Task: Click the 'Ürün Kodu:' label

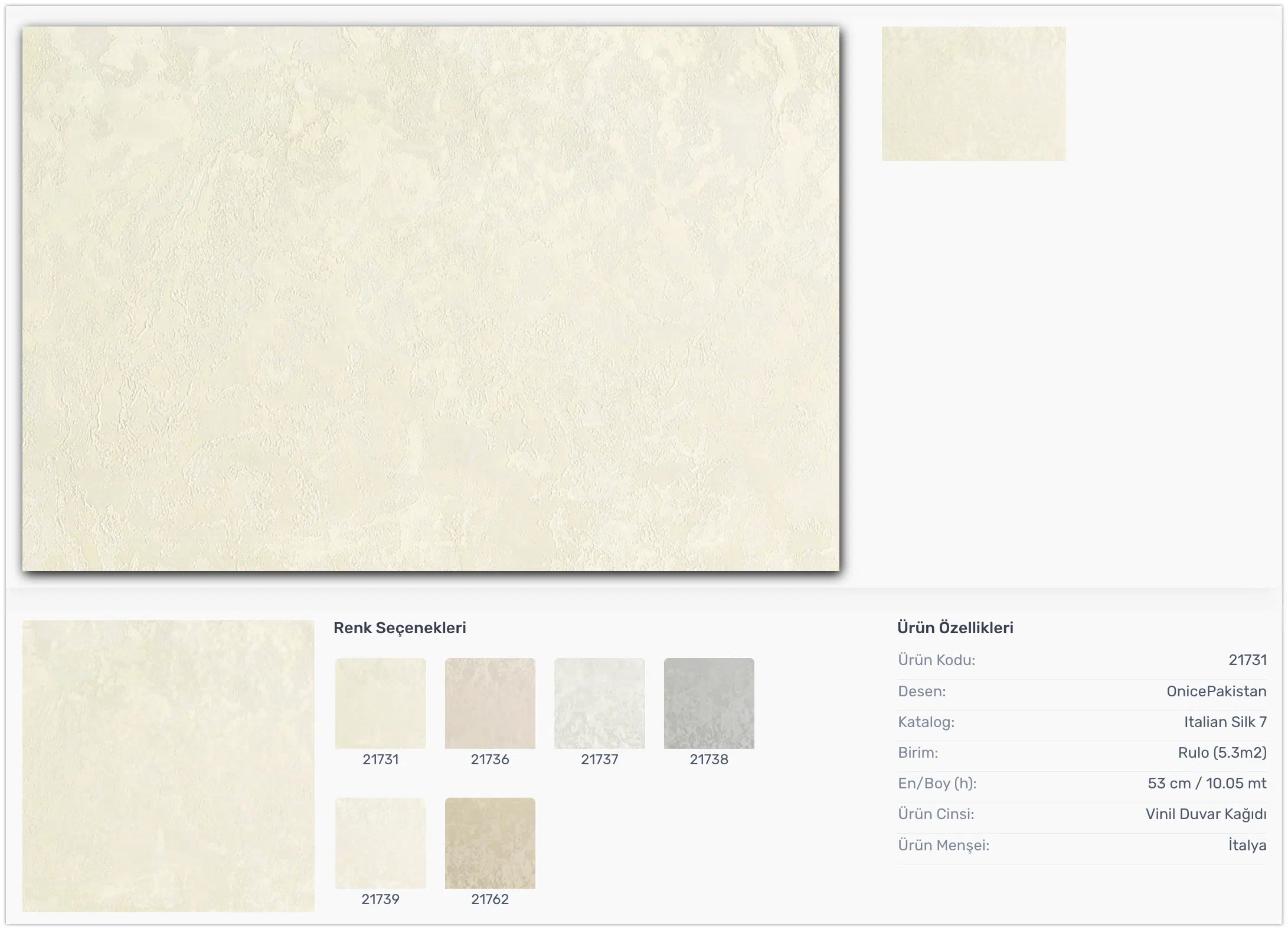Action: tap(937, 660)
